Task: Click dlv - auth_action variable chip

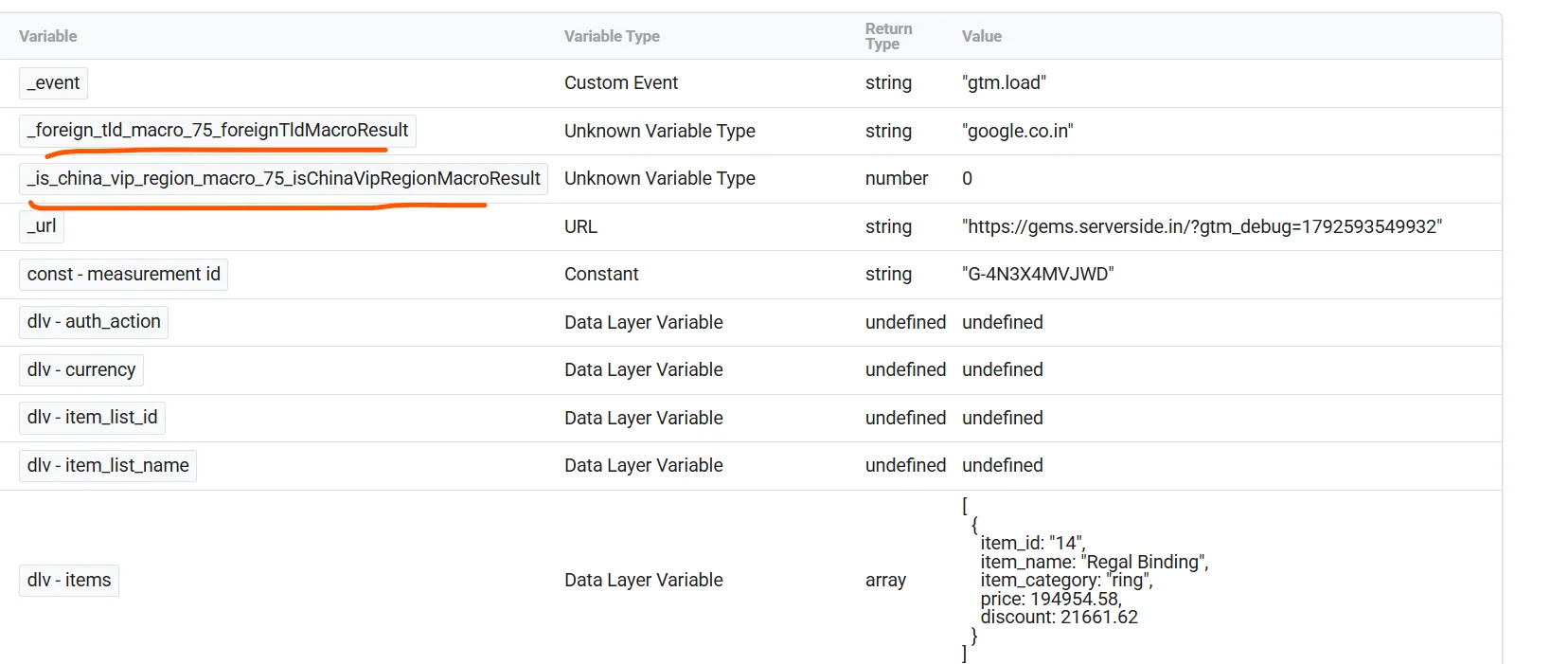Action: coord(94,322)
